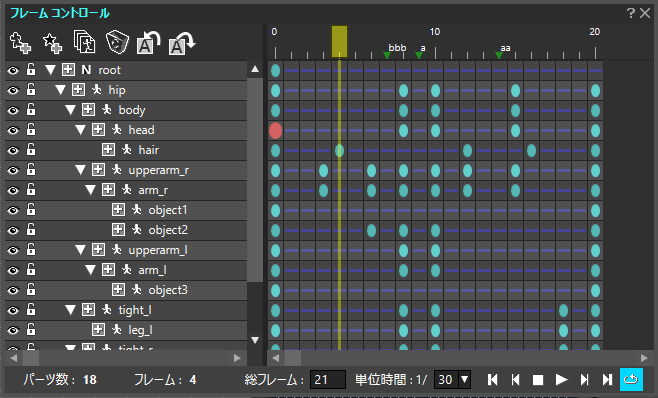The height and width of the screenshot is (398, 658).
Task: Hide the root part with eye icon
Action: pos(13,70)
